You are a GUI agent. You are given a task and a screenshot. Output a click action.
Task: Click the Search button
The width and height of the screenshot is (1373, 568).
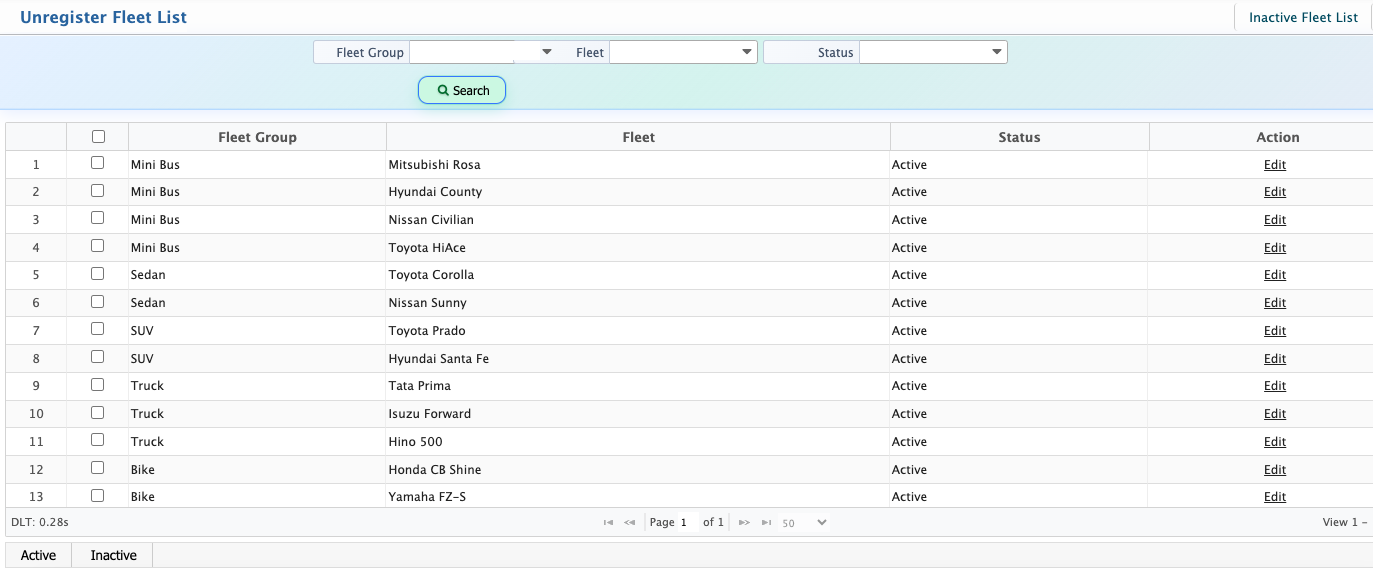462,90
